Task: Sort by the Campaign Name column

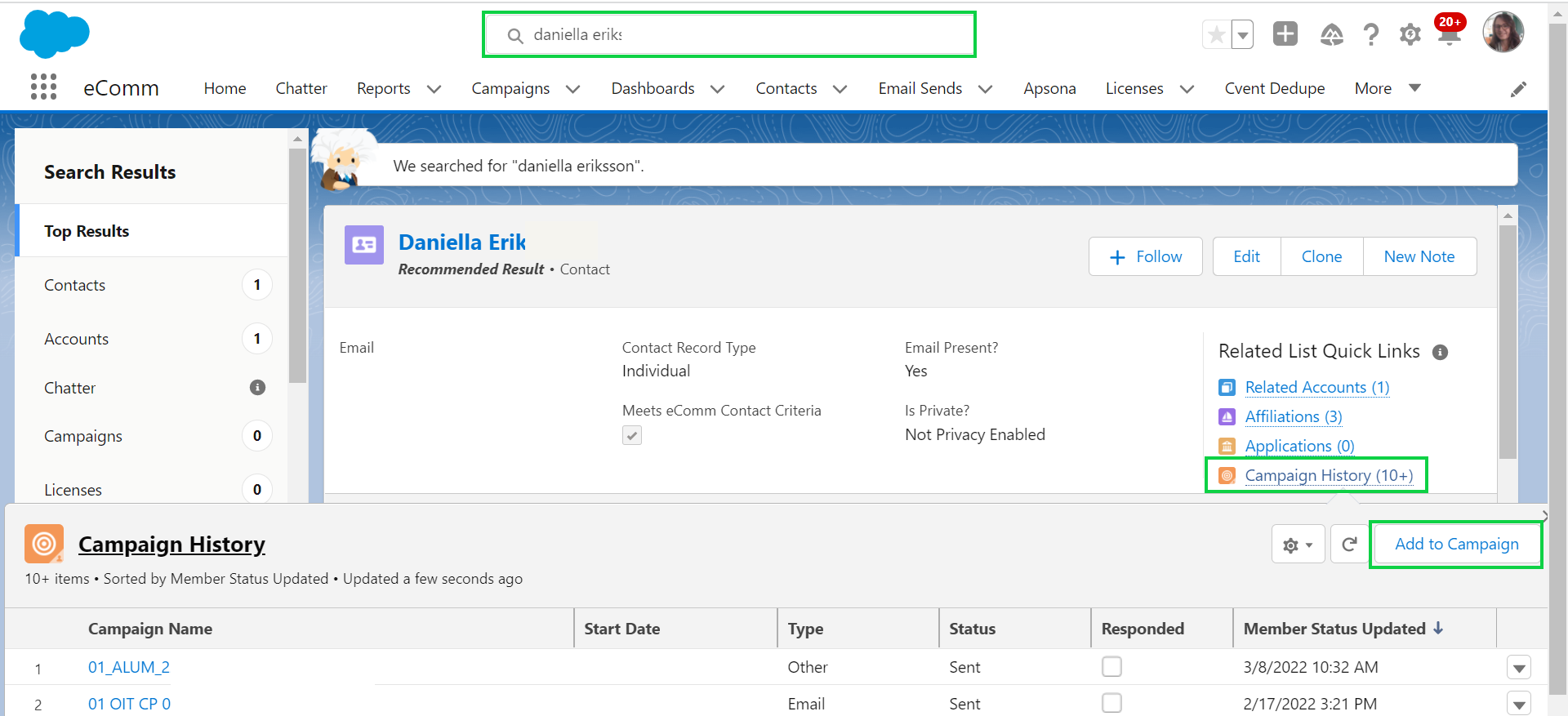Action: point(150,629)
